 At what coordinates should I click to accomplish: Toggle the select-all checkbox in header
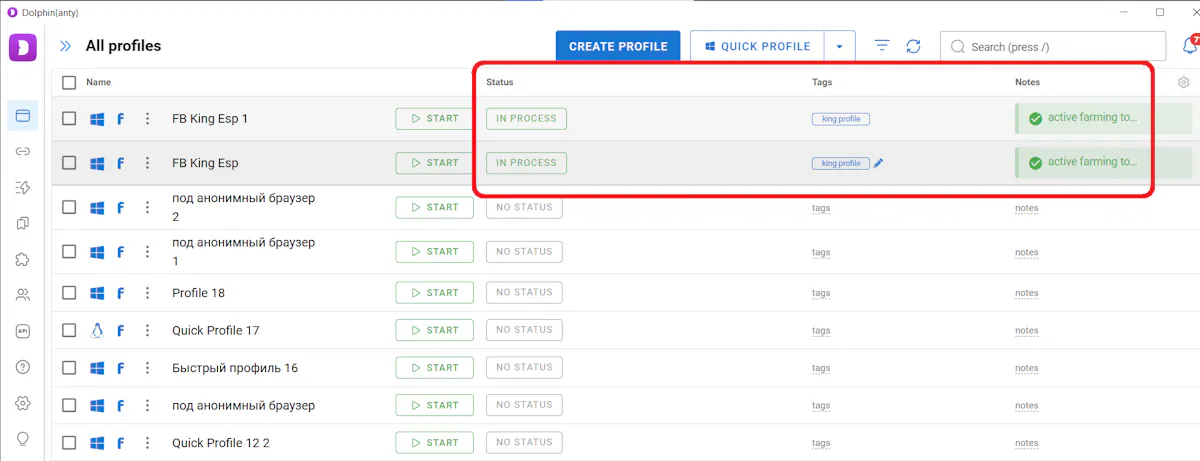(x=69, y=82)
